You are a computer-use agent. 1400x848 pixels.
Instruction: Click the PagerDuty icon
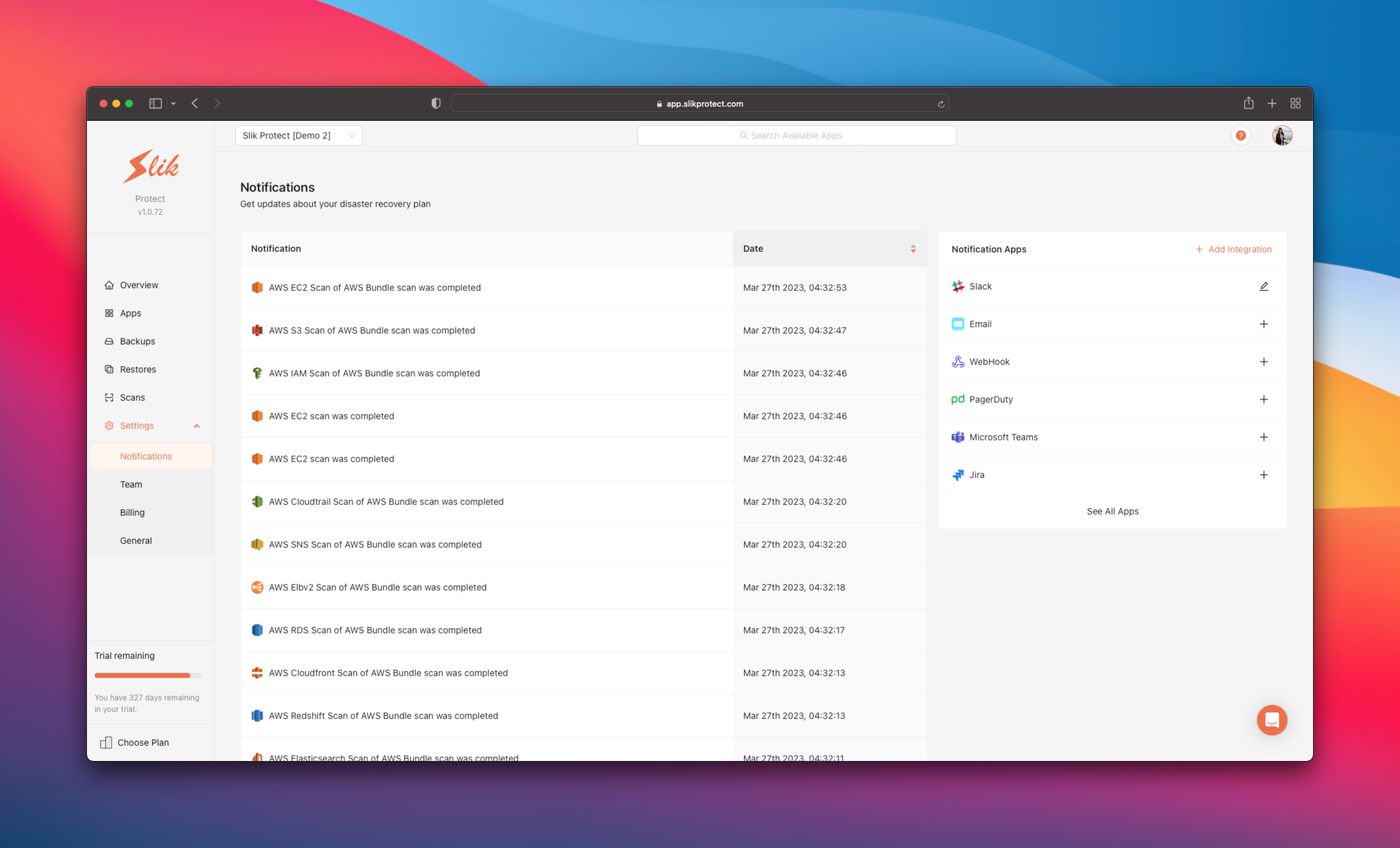point(958,399)
